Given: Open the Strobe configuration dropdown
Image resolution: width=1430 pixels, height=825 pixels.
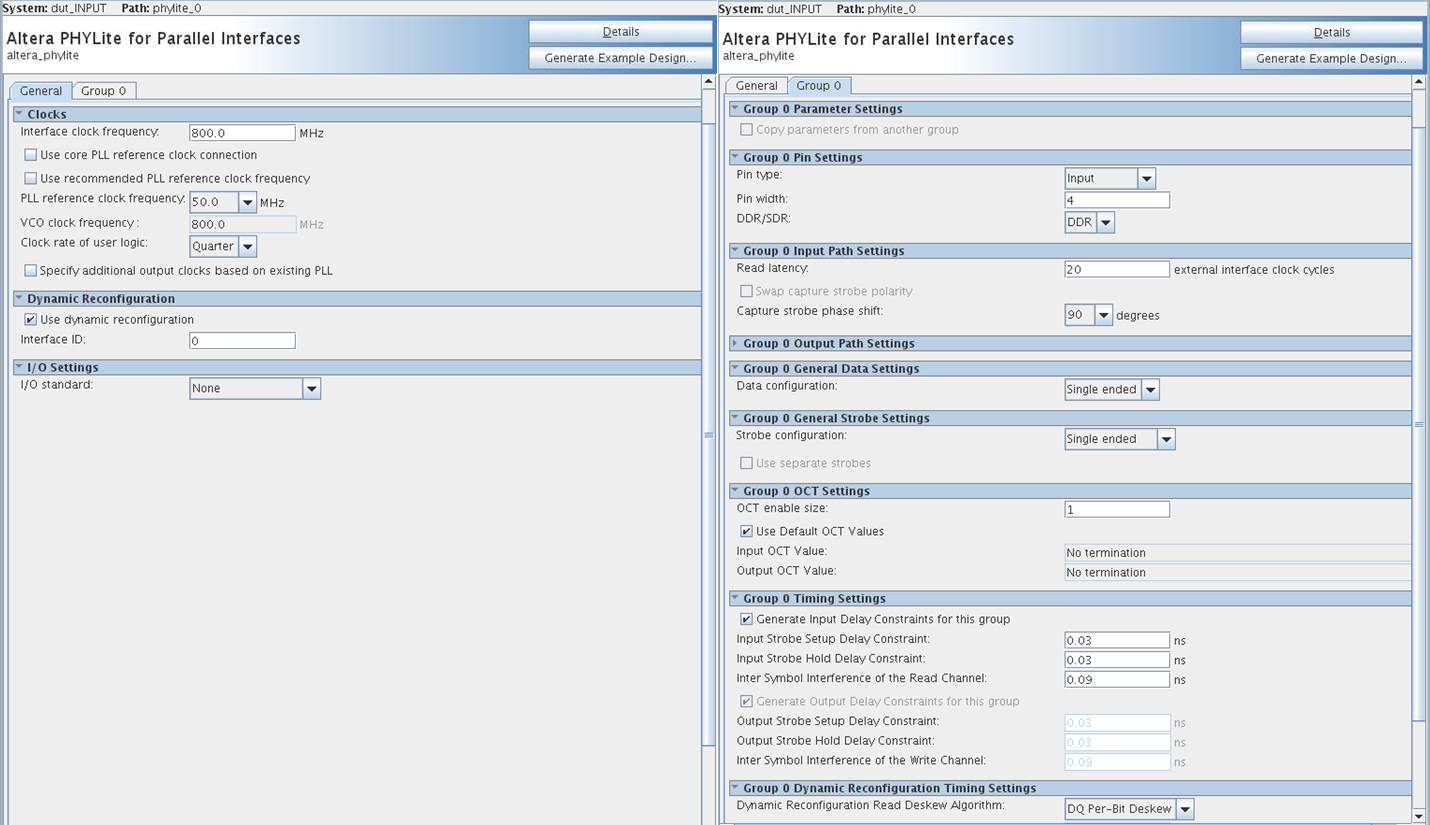Looking at the screenshot, I should [1166, 439].
